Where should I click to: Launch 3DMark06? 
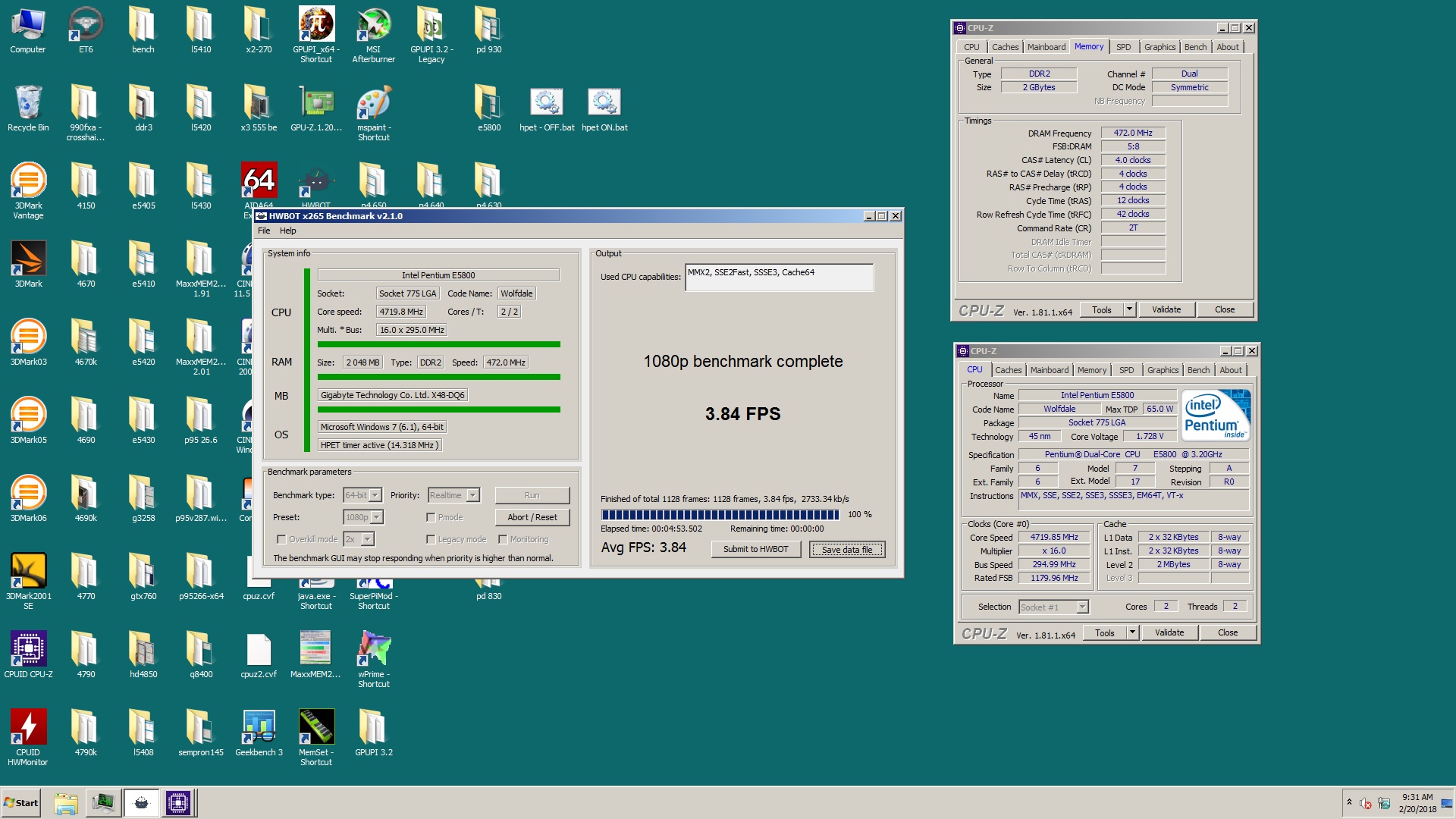pyautogui.click(x=28, y=499)
